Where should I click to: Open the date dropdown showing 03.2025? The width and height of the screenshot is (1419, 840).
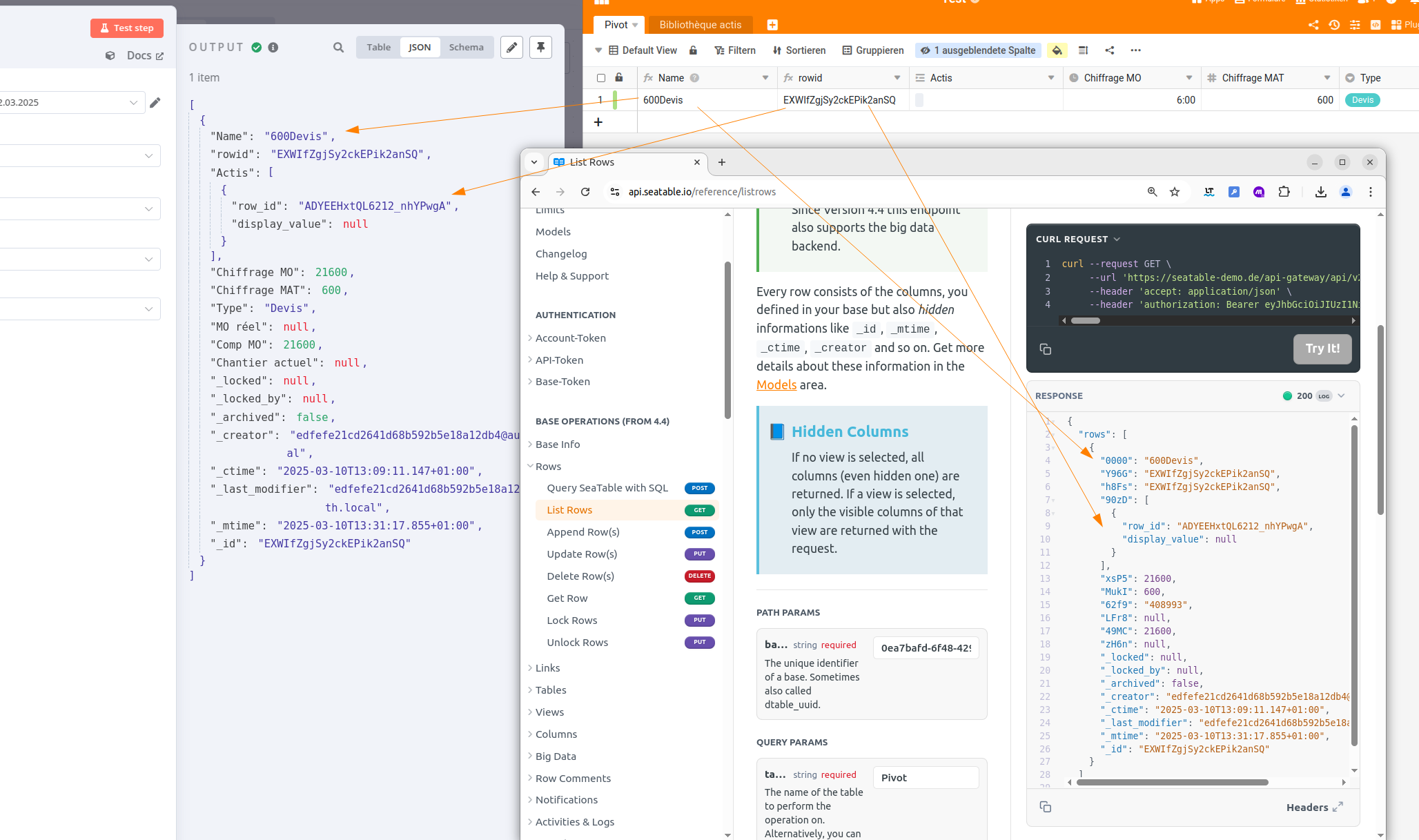[72, 102]
